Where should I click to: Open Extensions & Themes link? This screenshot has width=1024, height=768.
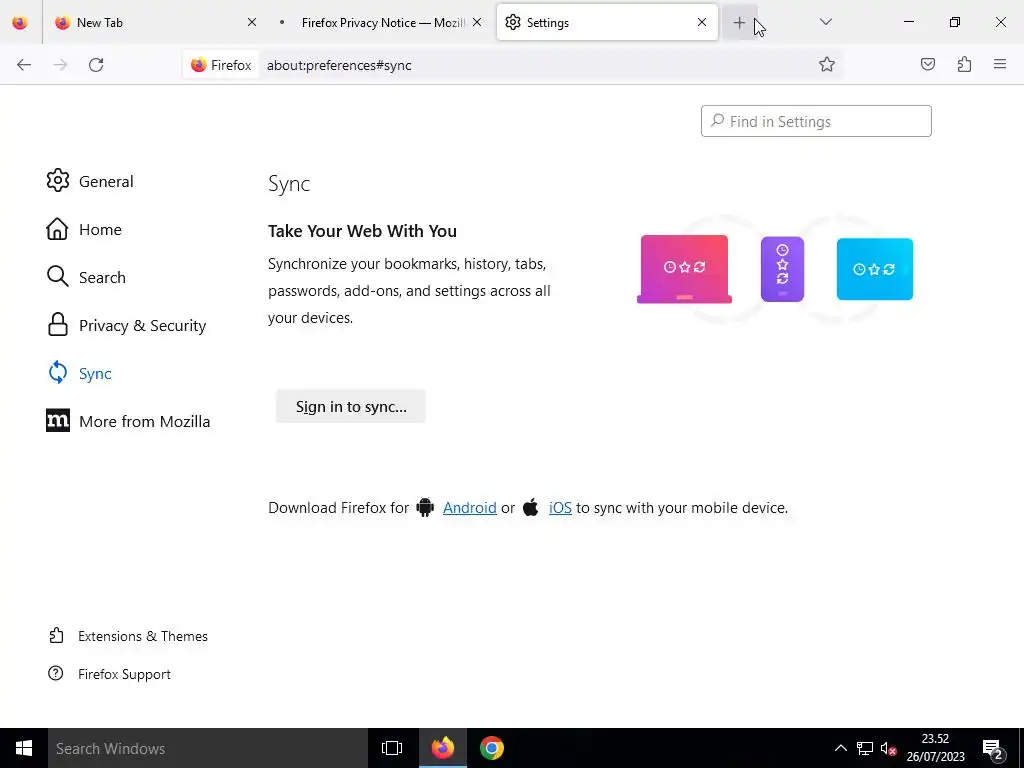click(x=129, y=636)
